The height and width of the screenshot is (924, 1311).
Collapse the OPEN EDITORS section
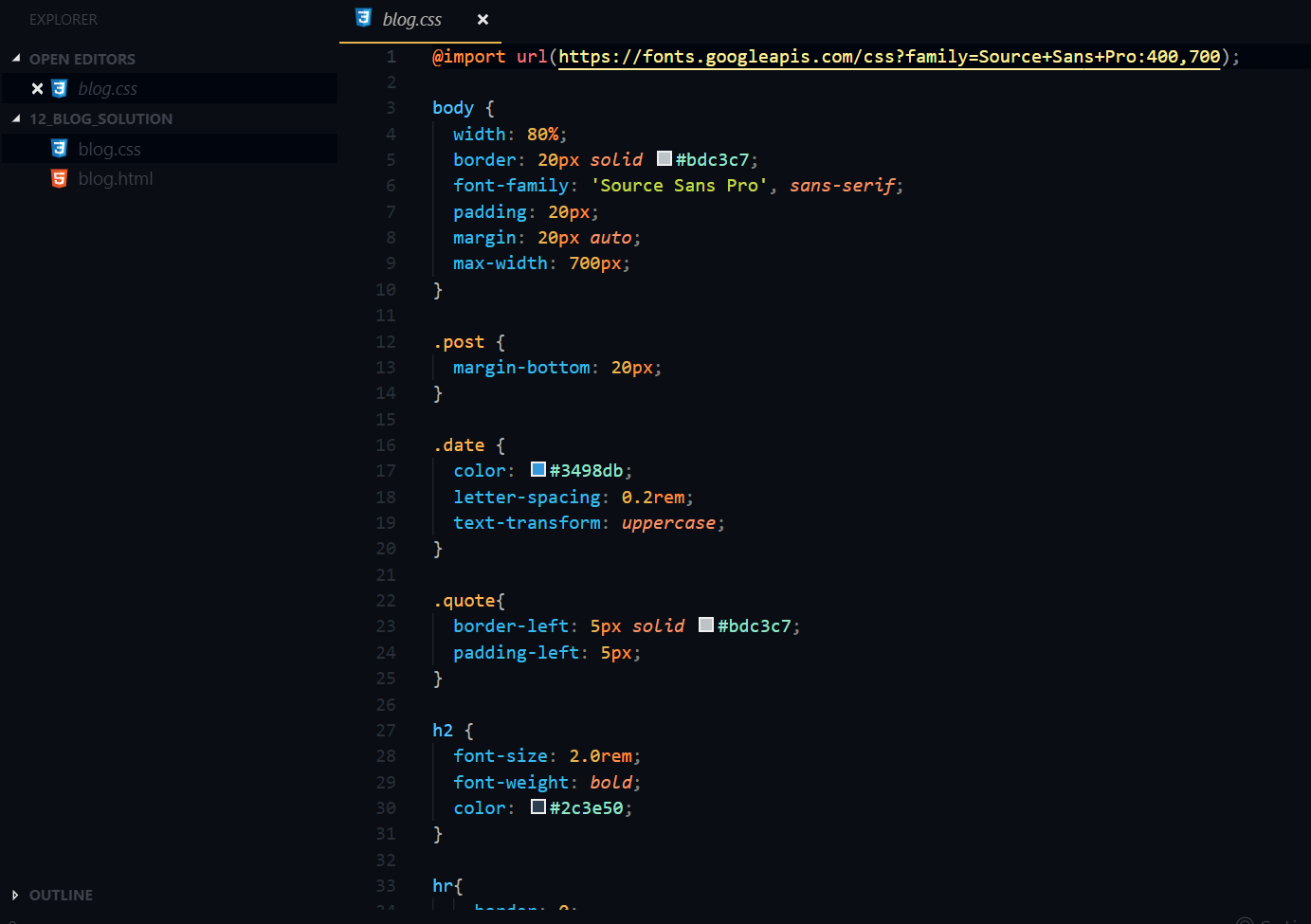(15, 58)
